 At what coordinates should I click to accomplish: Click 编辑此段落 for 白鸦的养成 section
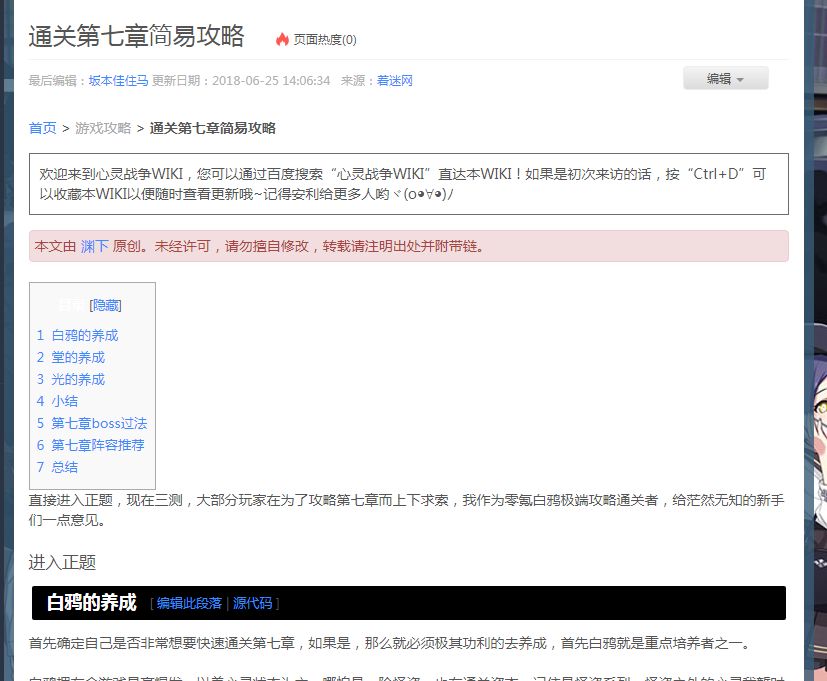click(x=189, y=603)
